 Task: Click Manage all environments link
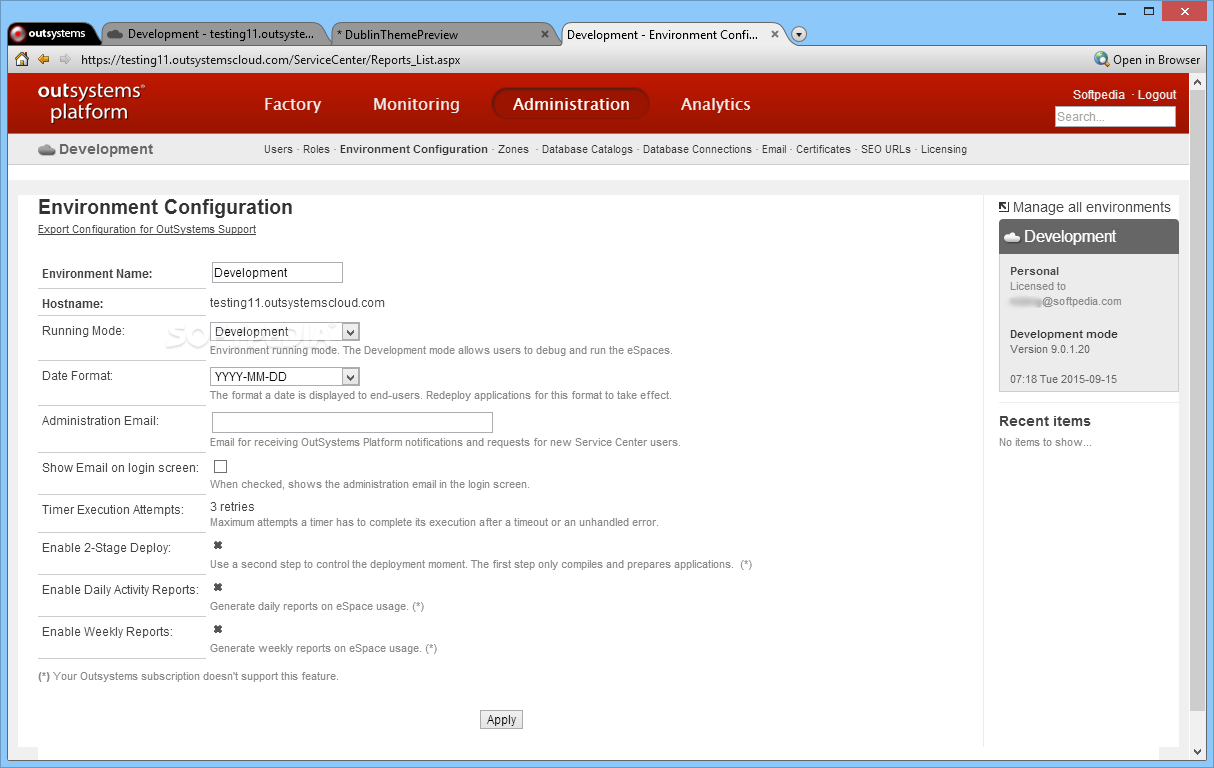1091,207
